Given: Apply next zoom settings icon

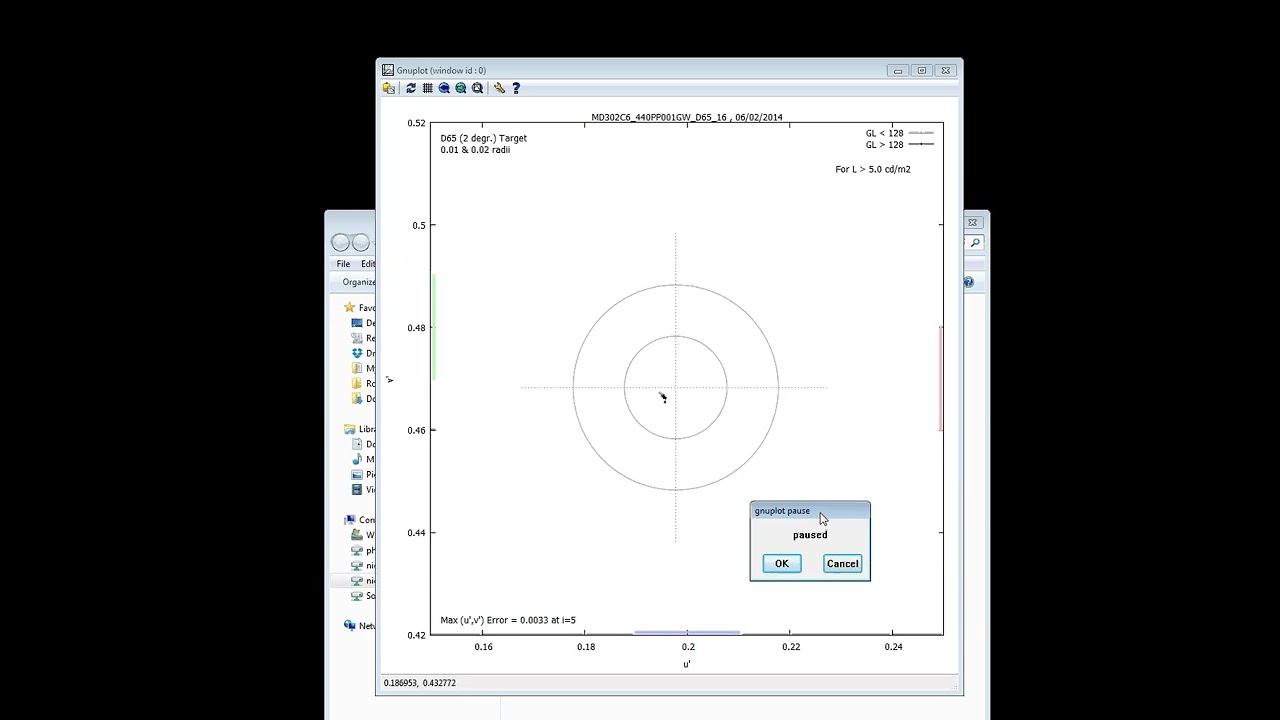Looking at the screenshot, I should 461,88.
